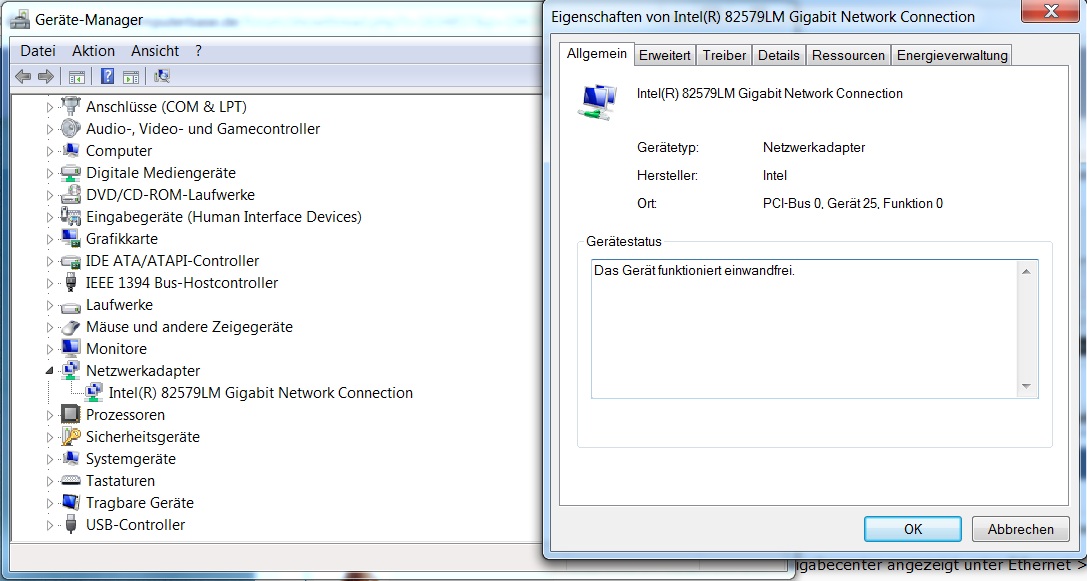Click the show console tree toolbar icon
Screen dimensions: 1087x581
coord(77,76)
